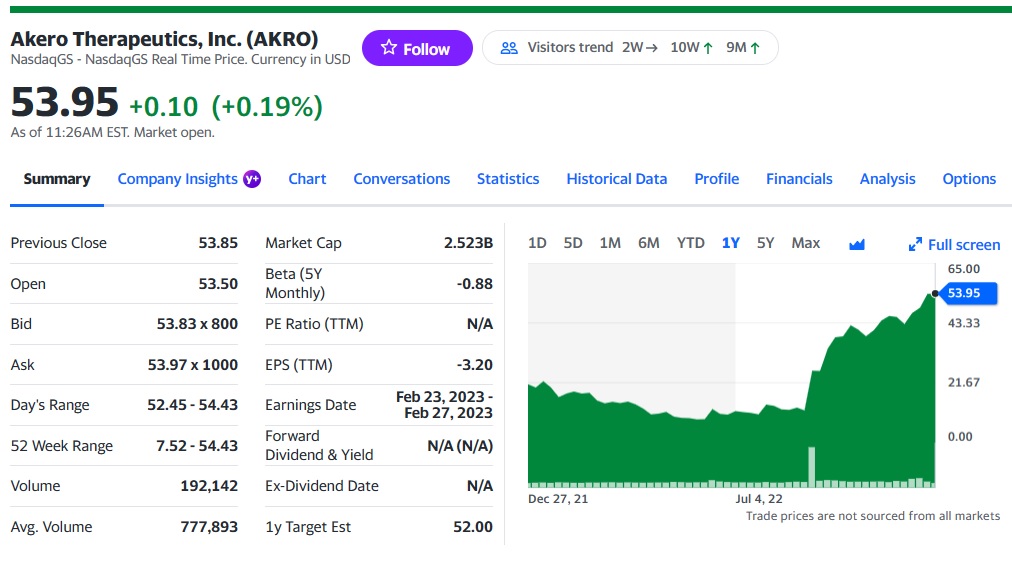Image resolution: width=1012 pixels, height=562 pixels.
Task: Click the tall volume bar in chart
Action: click(x=811, y=466)
